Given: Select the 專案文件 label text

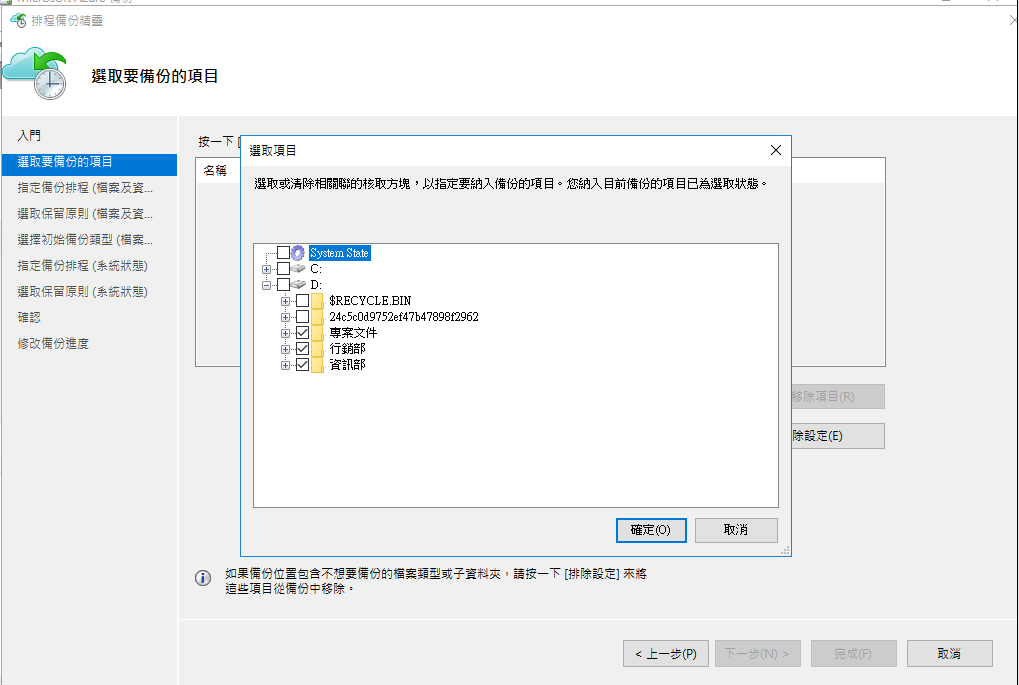Looking at the screenshot, I should (353, 333).
